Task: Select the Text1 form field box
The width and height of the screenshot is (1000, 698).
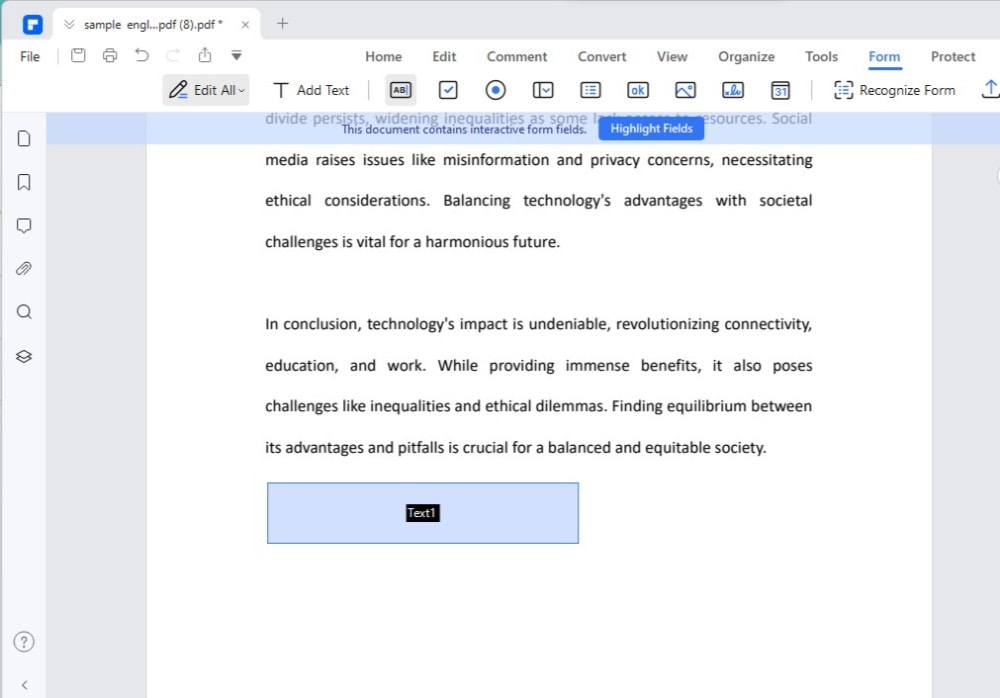Action: [423, 513]
